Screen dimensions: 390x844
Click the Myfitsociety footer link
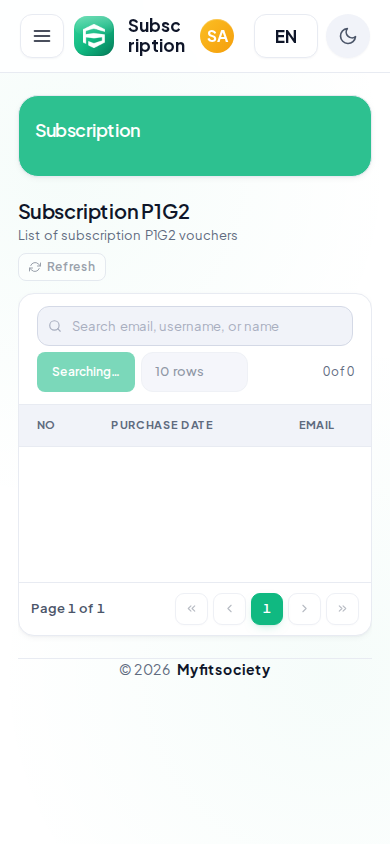point(223,670)
